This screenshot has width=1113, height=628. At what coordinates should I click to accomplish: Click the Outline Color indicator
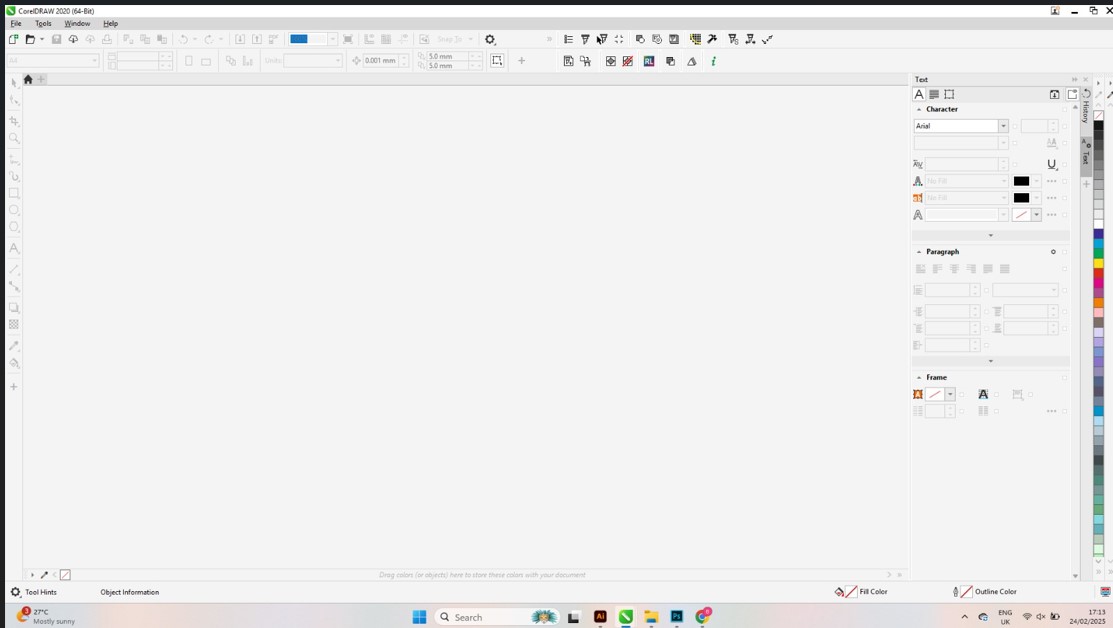click(985, 592)
